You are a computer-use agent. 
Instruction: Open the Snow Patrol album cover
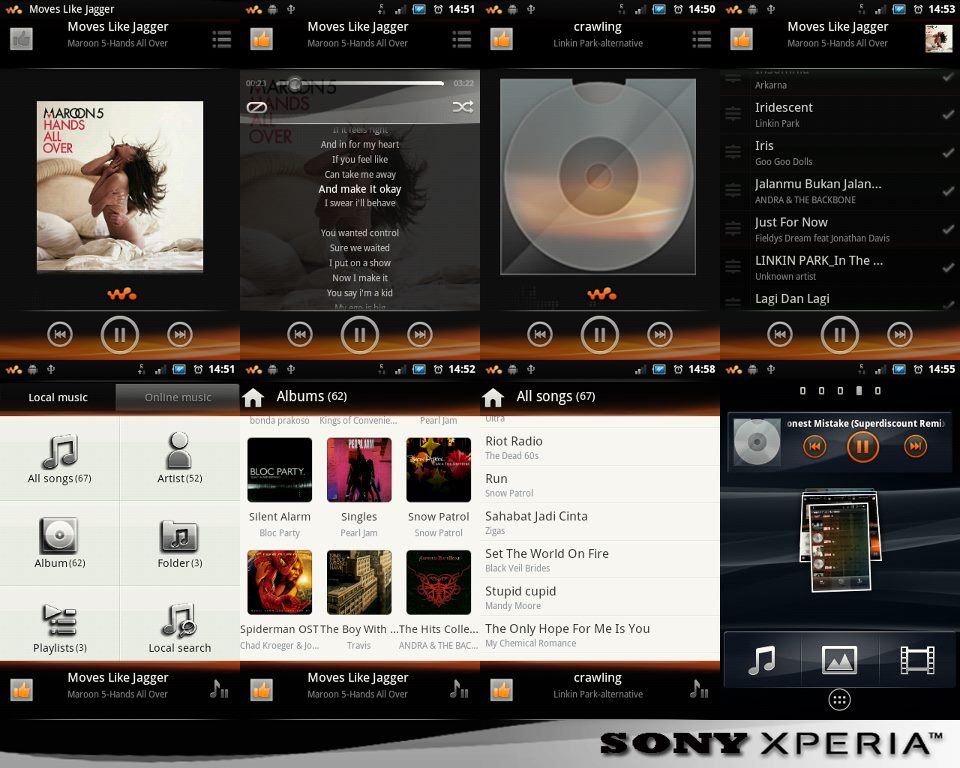438,470
